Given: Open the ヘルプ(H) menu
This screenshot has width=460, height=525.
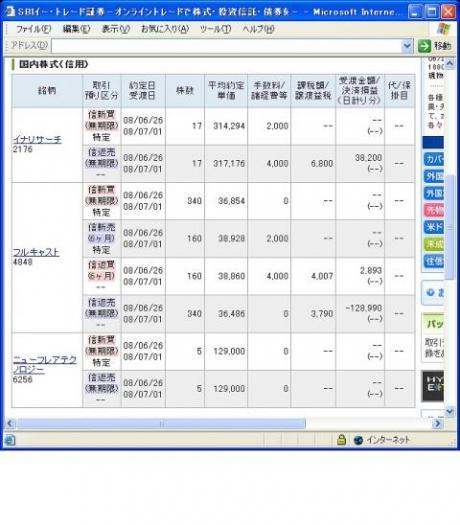Looking at the screenshot, I should [258, 29].
